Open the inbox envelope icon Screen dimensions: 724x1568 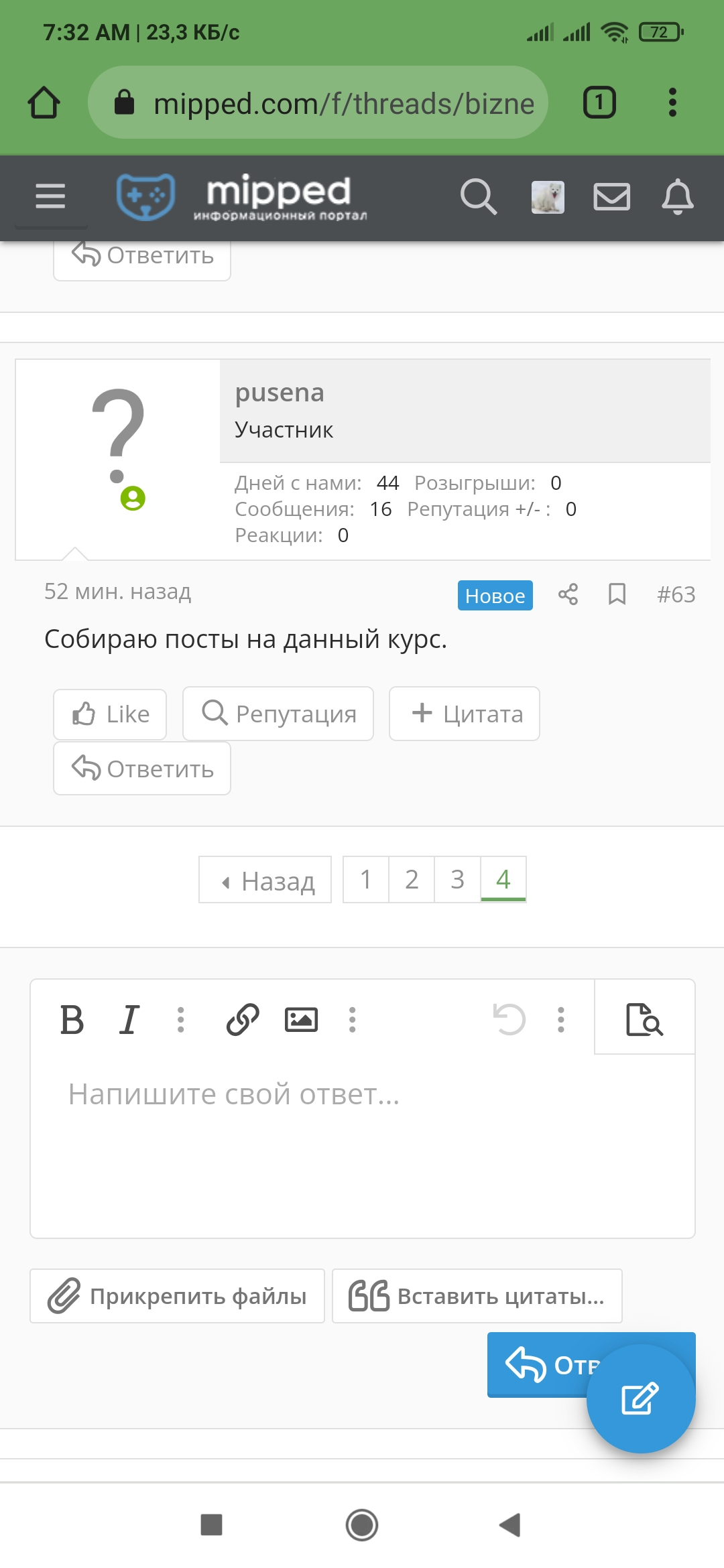click(x=611, y=197)
